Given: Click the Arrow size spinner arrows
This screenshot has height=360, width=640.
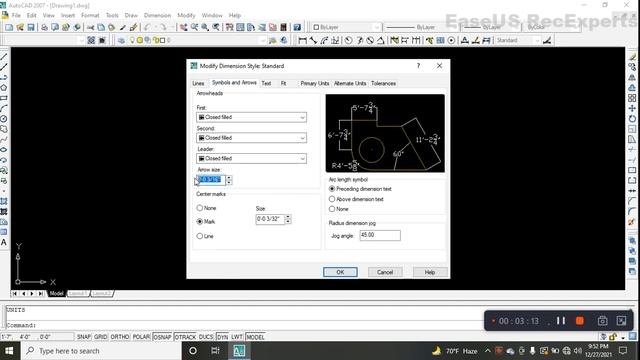Looking at the screenshot, I should [x=229, y=180].
